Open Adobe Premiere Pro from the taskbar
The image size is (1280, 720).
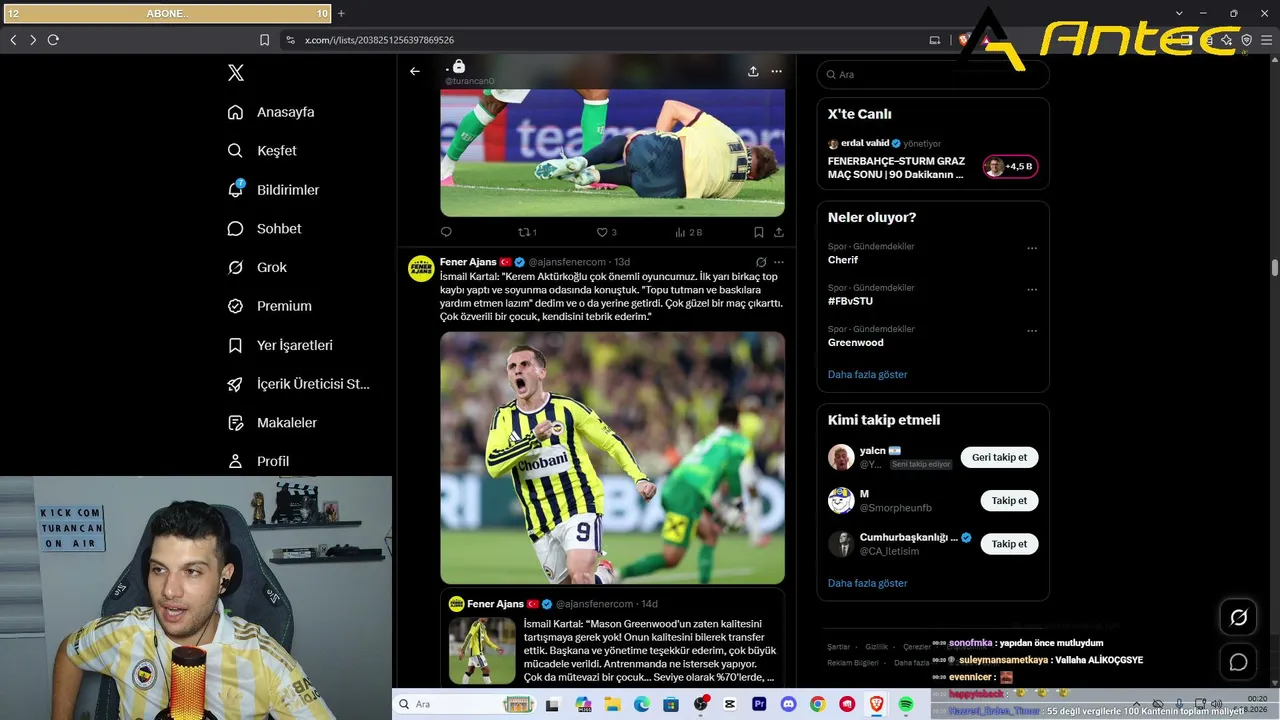pos(759,704)
